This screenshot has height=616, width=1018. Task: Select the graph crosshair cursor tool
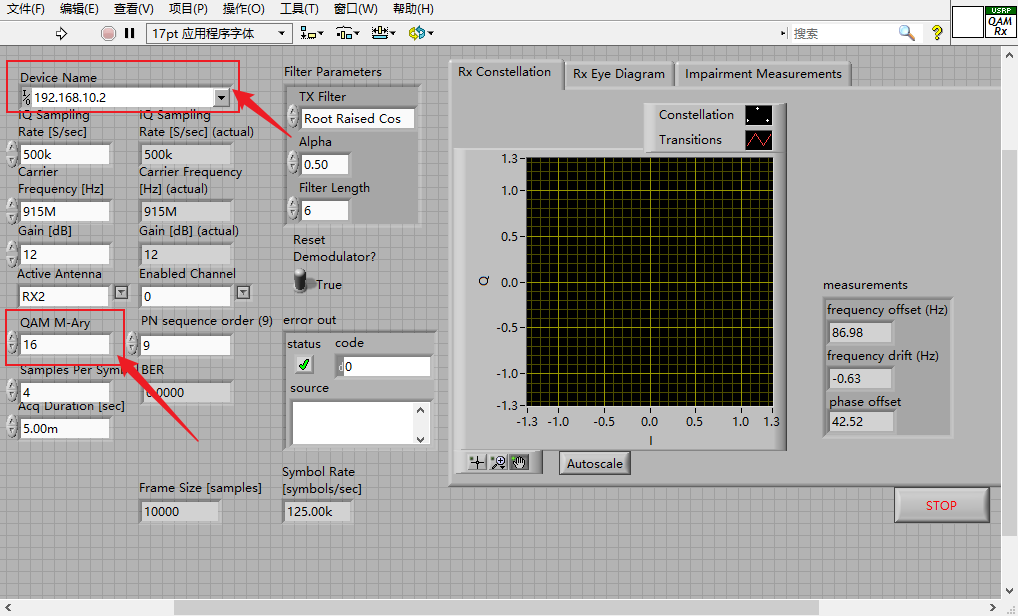coord(477,462)
